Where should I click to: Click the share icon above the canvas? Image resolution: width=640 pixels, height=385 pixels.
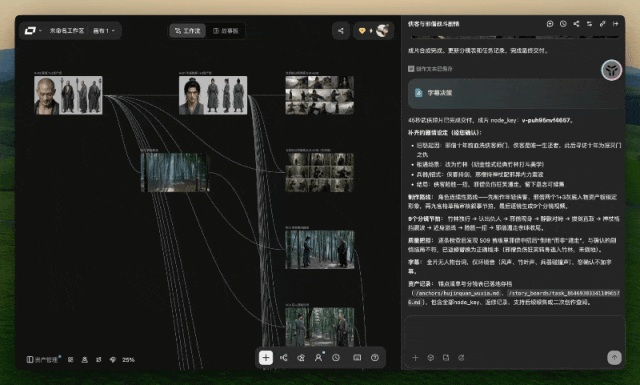(341, 31)
